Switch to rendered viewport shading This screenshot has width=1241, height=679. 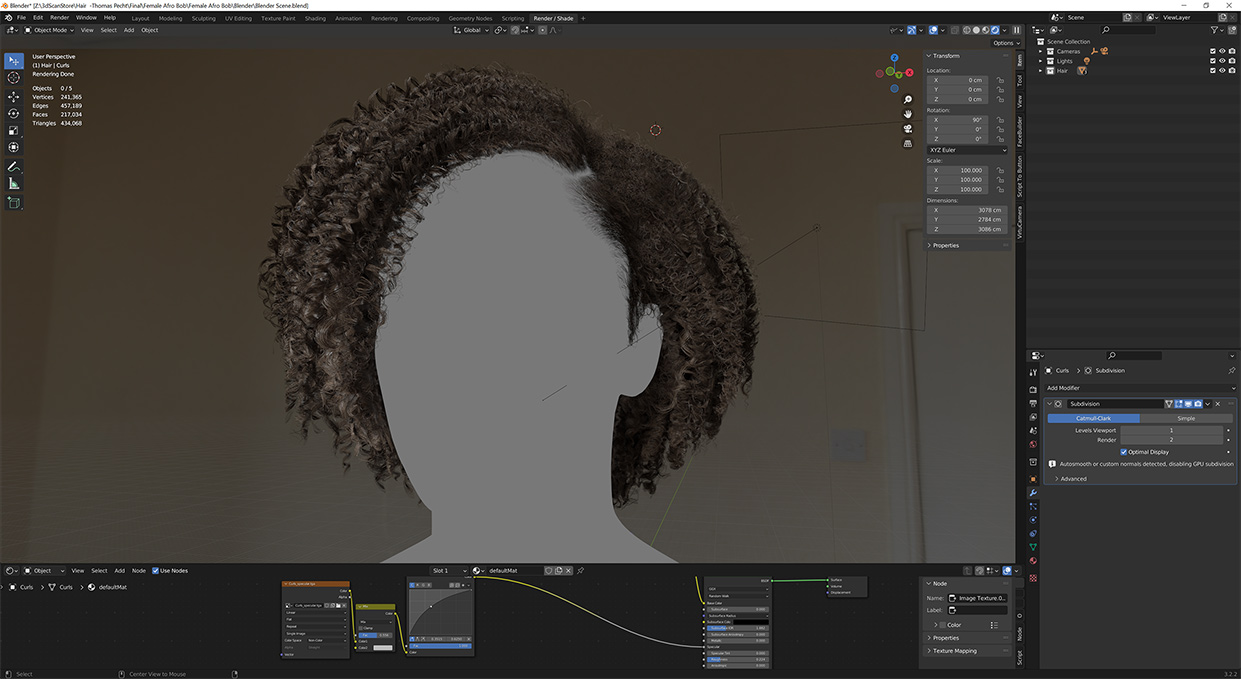click(995, 30)
